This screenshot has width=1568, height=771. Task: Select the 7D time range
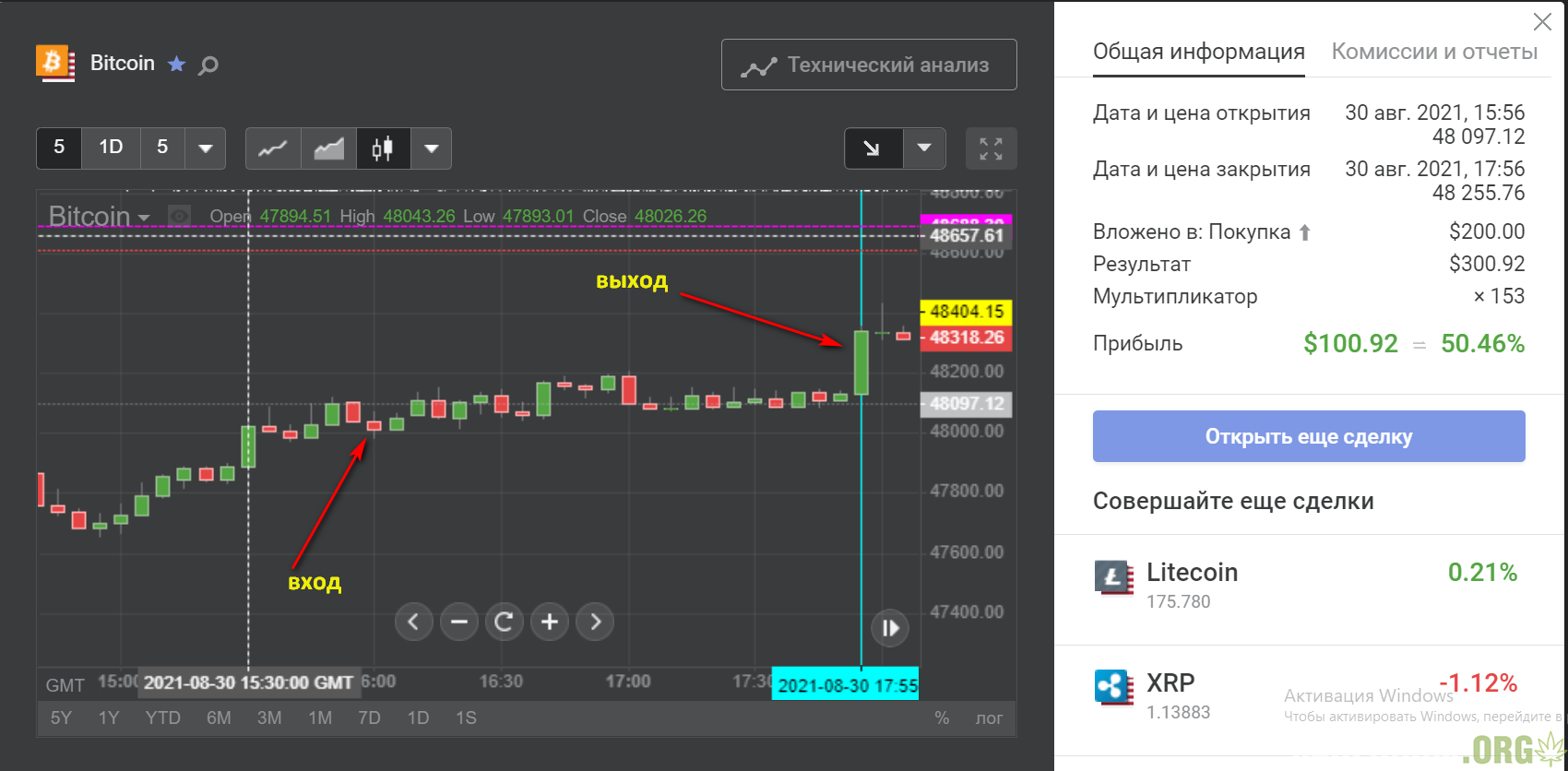369,718
